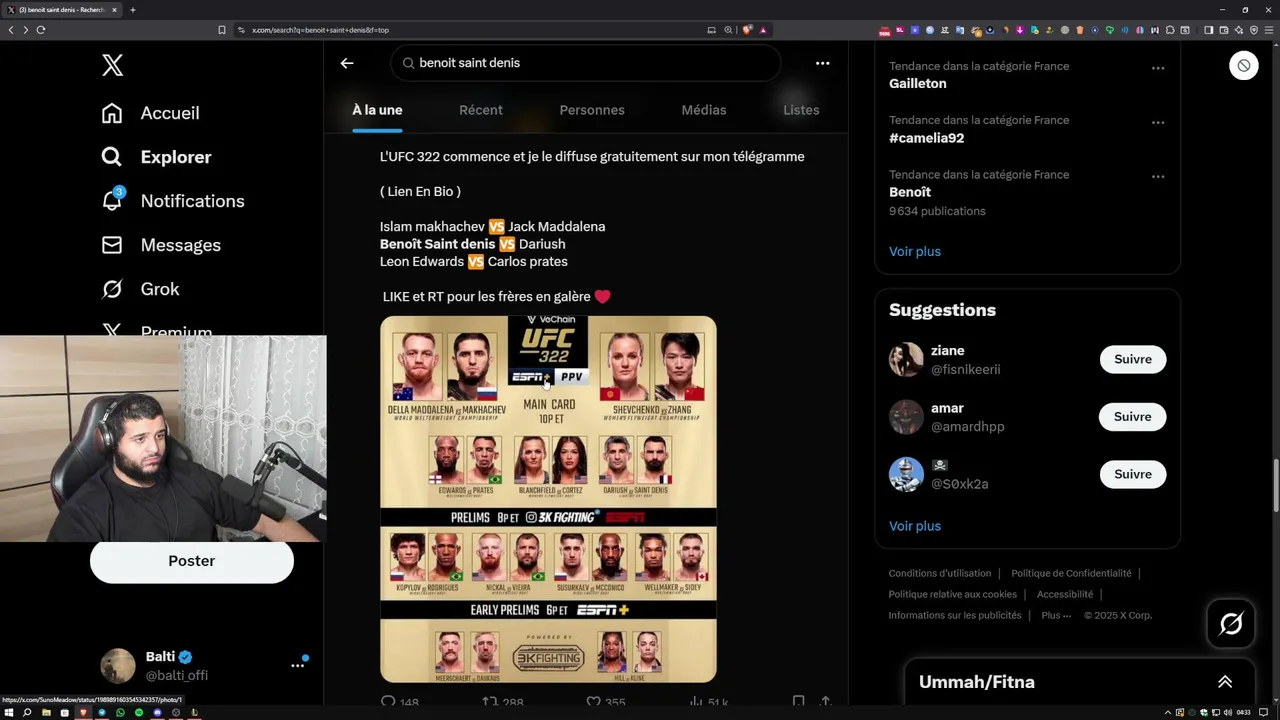Open Balti account menu dots
Viewport: 1280px width, 720px height.
[x=297, y=665]
